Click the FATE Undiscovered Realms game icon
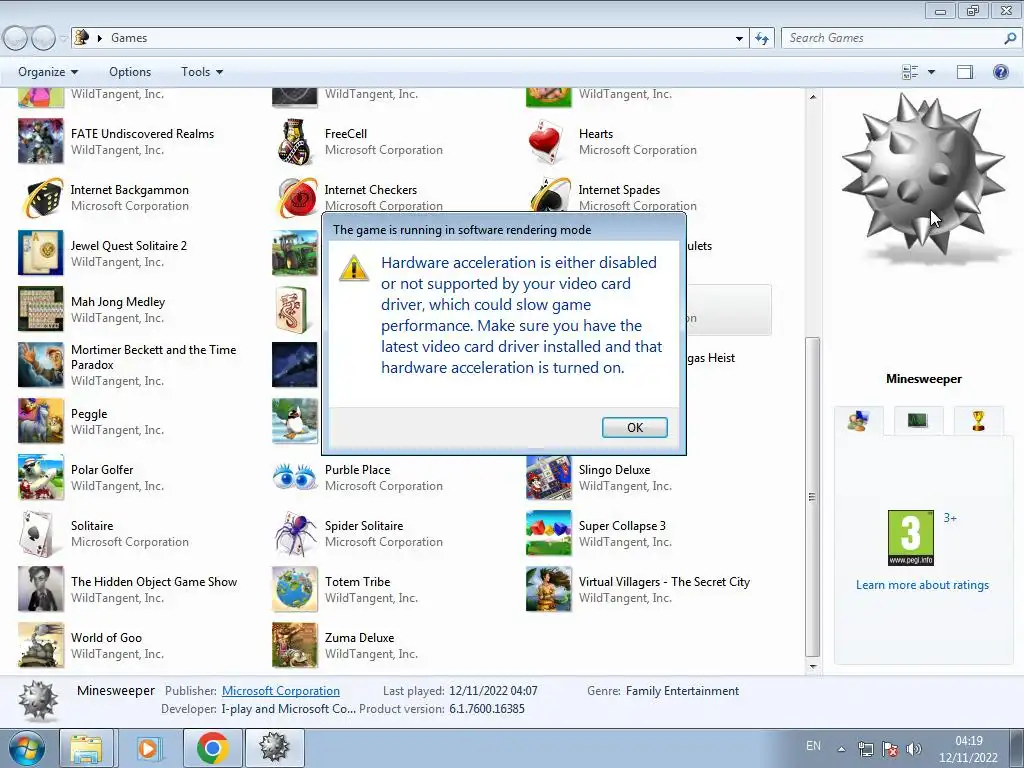The image size is (1024, 768). (40, 140)
